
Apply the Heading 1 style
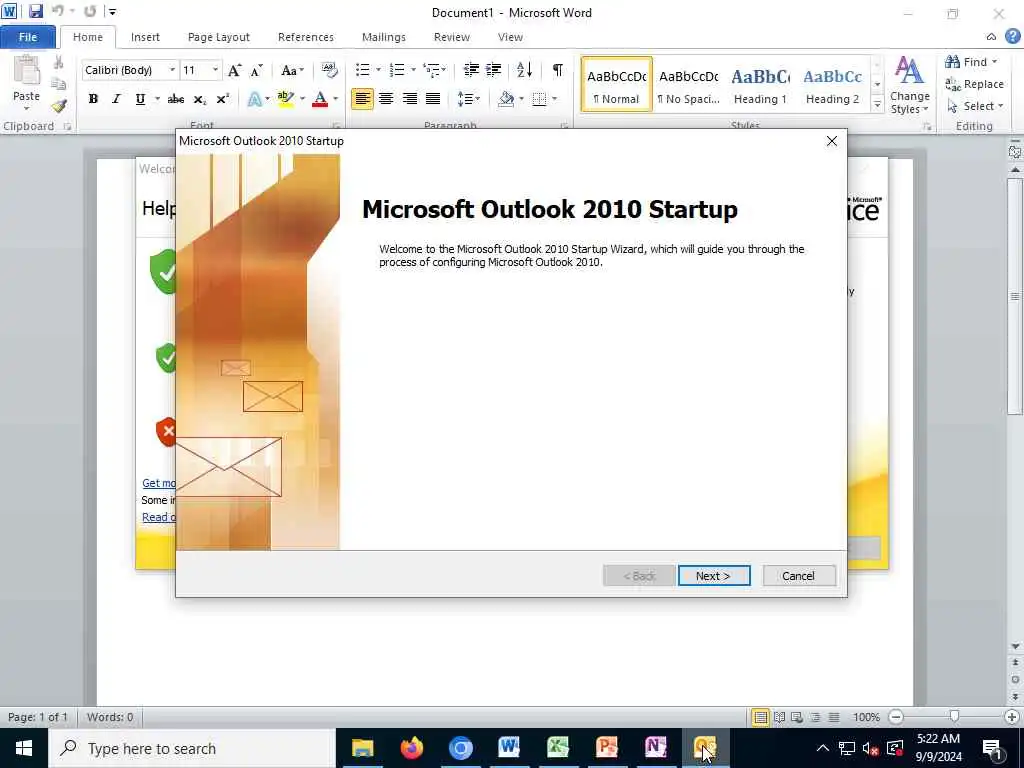tap(760, 84)
